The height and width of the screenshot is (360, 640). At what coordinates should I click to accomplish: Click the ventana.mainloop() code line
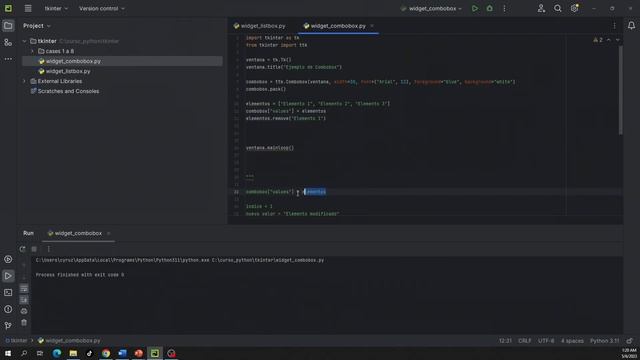pyautogui.click(x=270, y=148)
